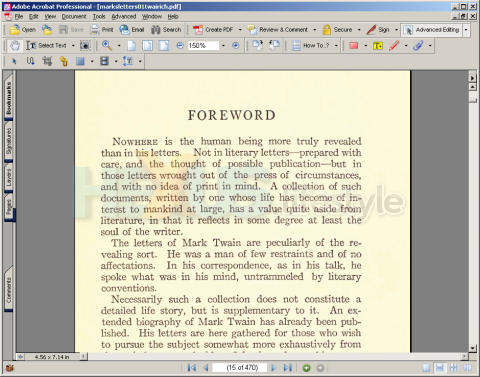Click the Zoom In plus button

tap(236, 46)
